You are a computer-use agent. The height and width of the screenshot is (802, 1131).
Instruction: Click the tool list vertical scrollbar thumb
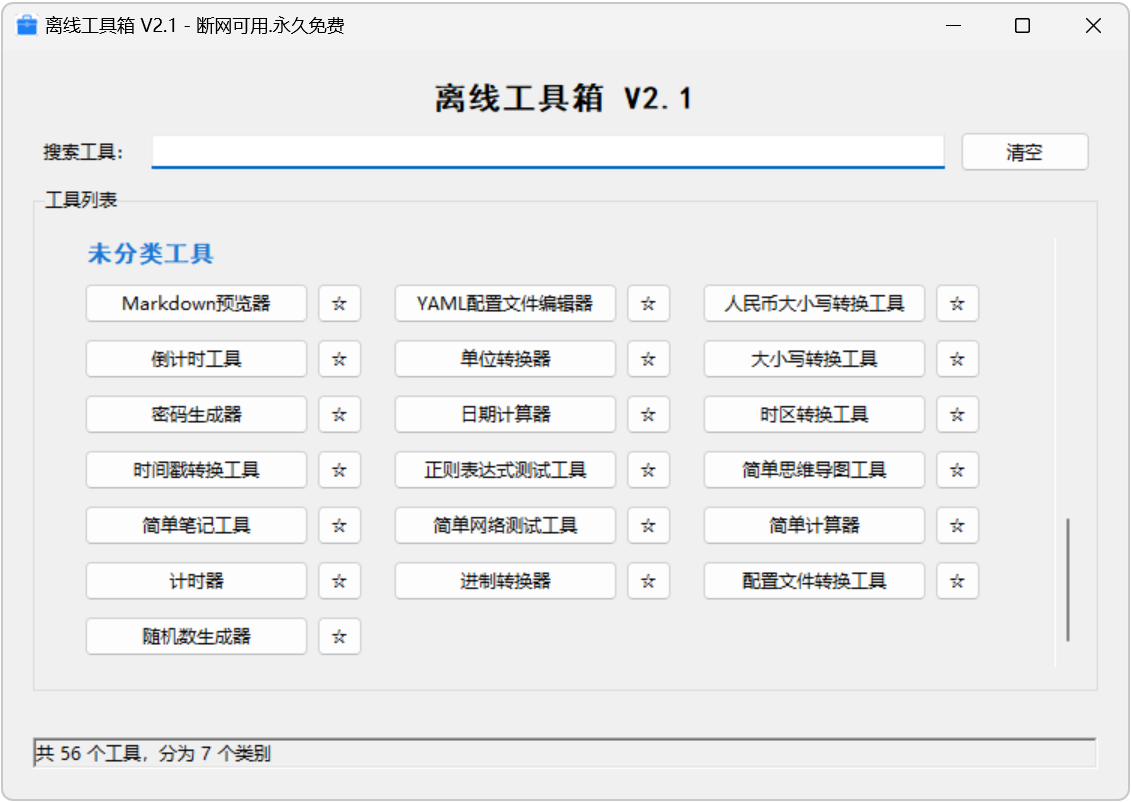click(x=1068, y=579)
